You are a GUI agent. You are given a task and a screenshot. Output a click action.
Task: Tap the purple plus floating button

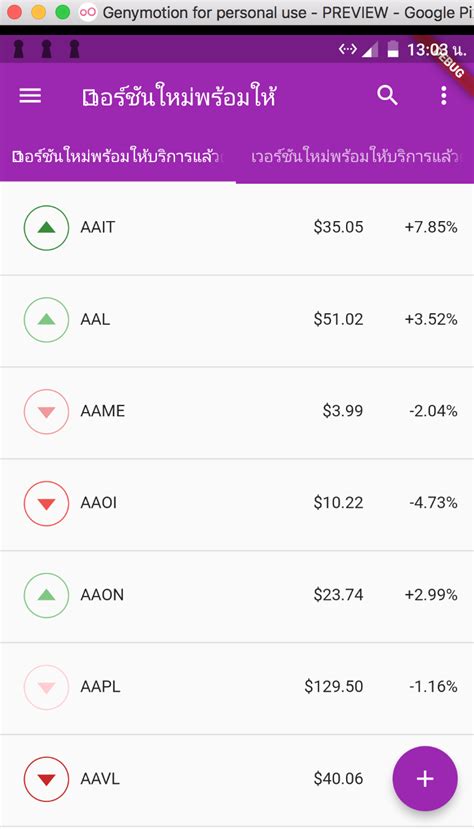tap(425, 778)
